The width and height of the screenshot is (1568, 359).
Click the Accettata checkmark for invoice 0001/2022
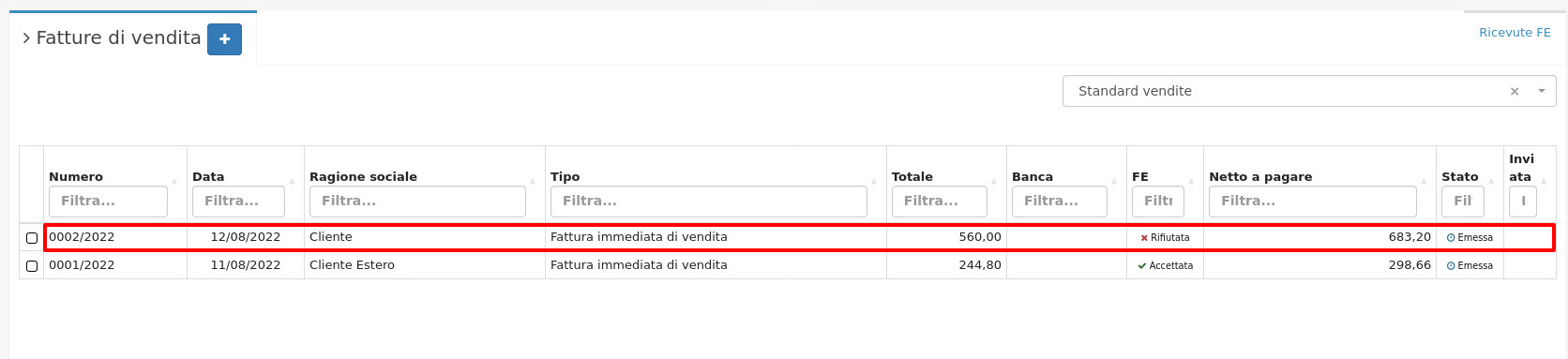tap(1142, 266)
